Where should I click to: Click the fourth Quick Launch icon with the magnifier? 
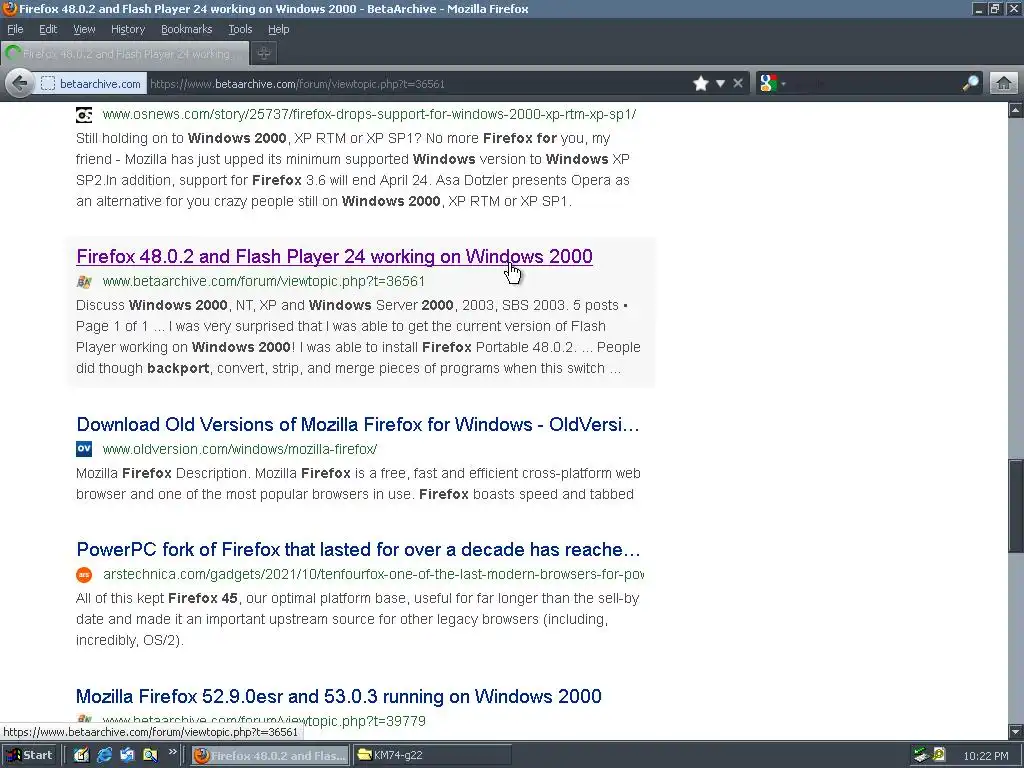(x=150, y=755)
